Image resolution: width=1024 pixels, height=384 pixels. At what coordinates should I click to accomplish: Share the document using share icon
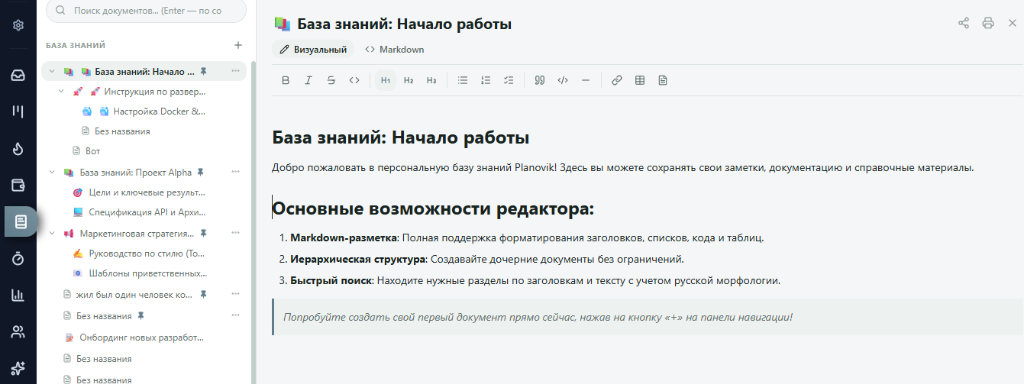pos(963,24)
